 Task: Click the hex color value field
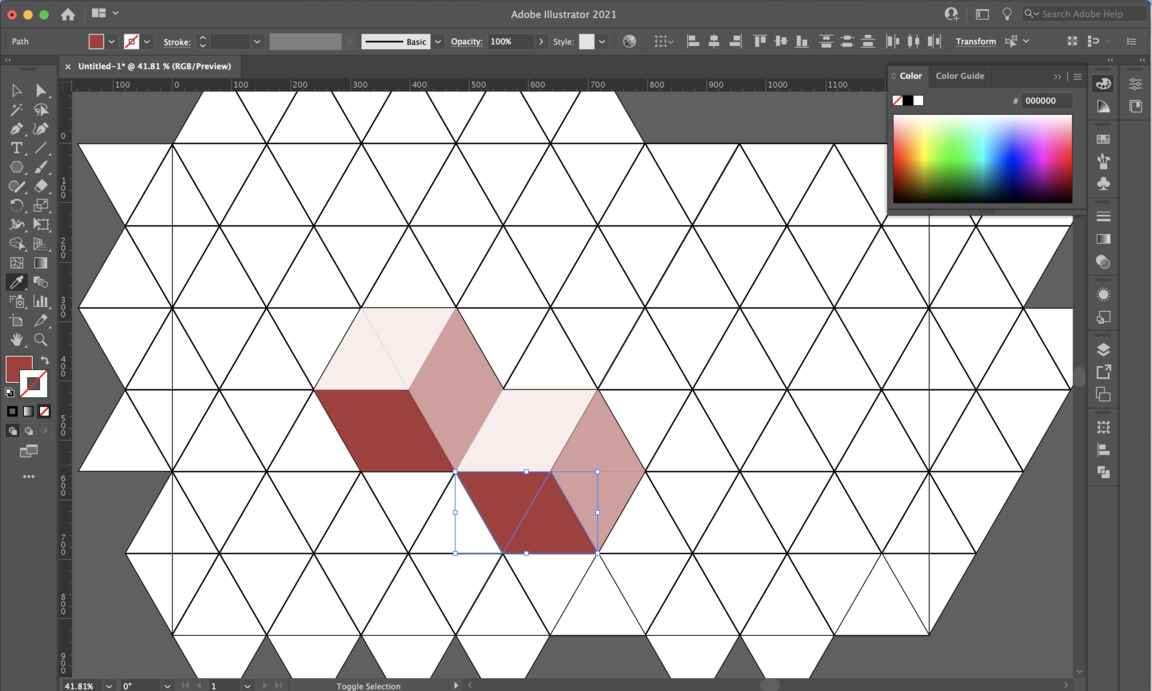[1047, 101]
